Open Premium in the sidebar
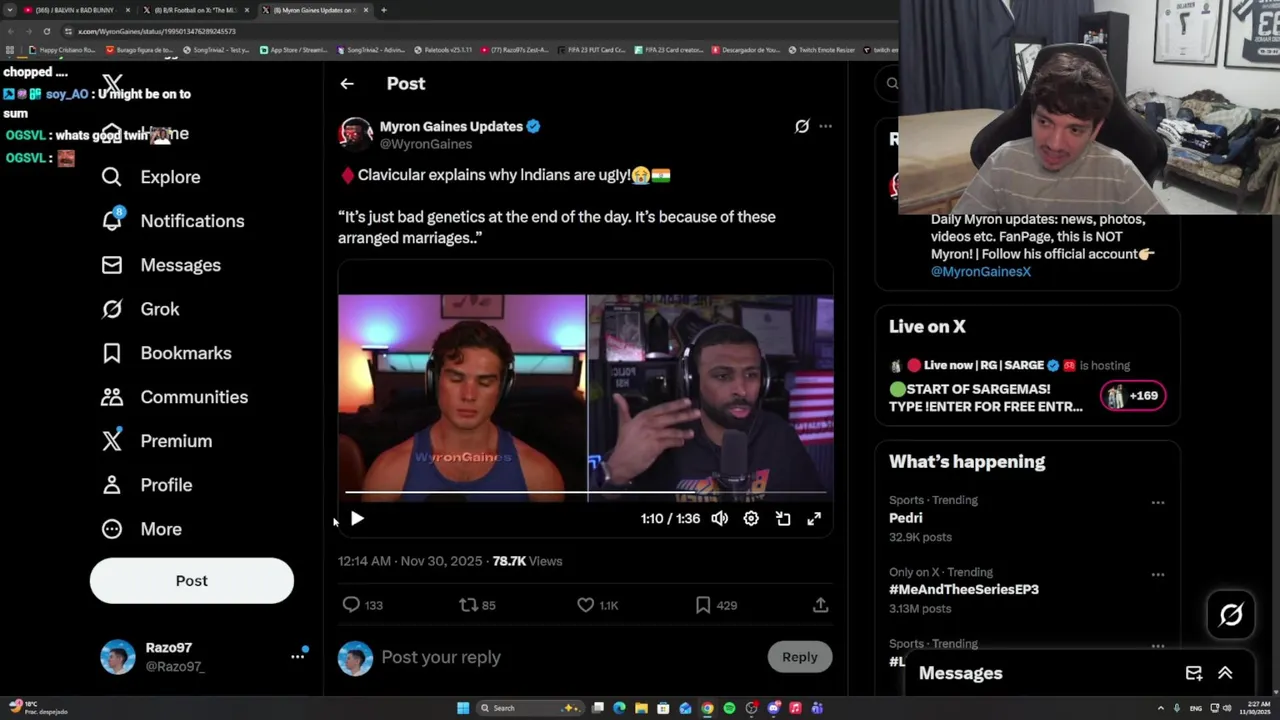The image size is (1280, 720). point(156,441)
